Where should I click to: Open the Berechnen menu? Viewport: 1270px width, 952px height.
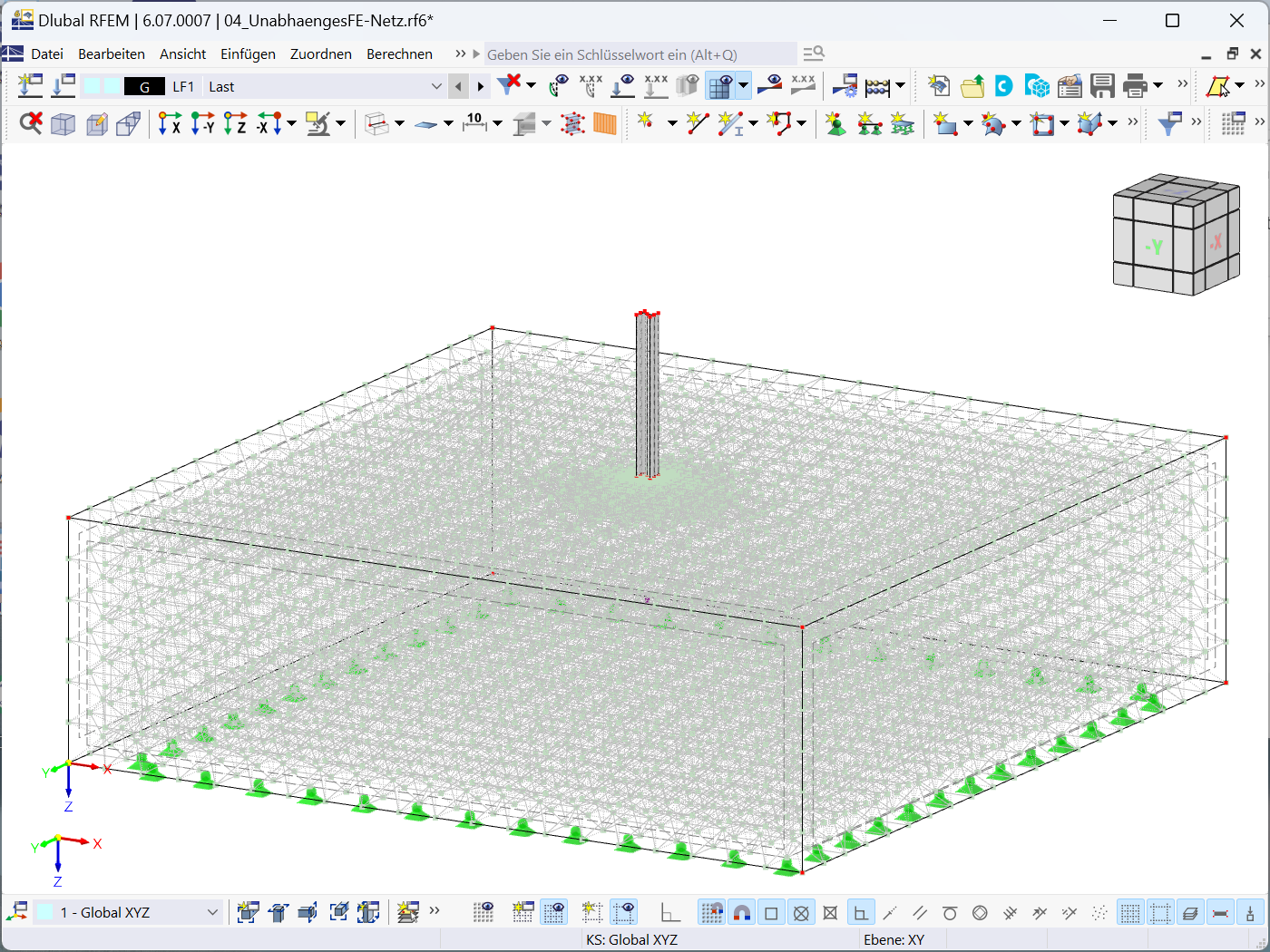click(x=399, y=54)
